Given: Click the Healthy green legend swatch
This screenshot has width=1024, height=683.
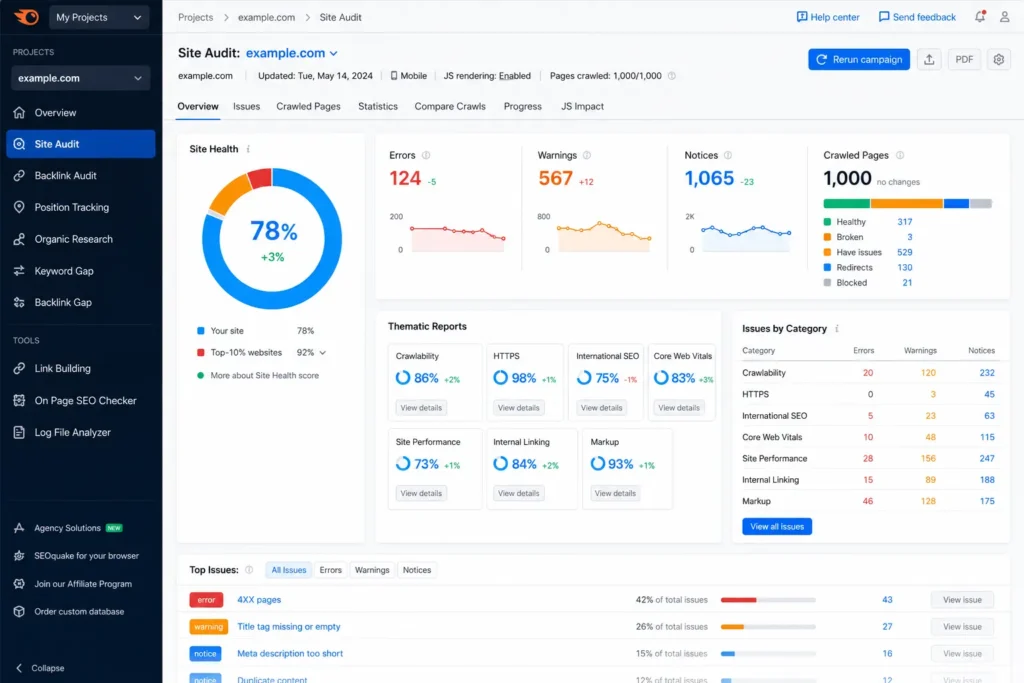Looking at the screenshot, I should 827,222.
